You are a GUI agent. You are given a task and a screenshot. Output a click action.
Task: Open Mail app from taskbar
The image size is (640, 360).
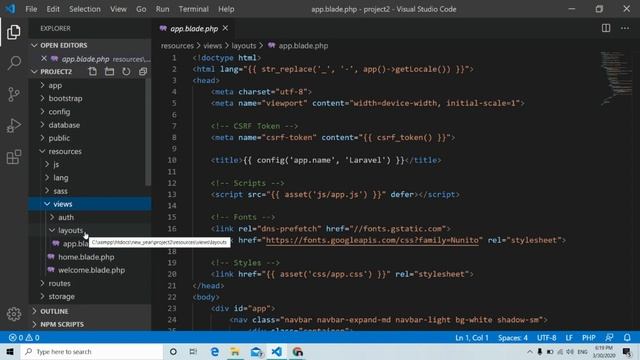pyautogui.click(x=256, y=351)
